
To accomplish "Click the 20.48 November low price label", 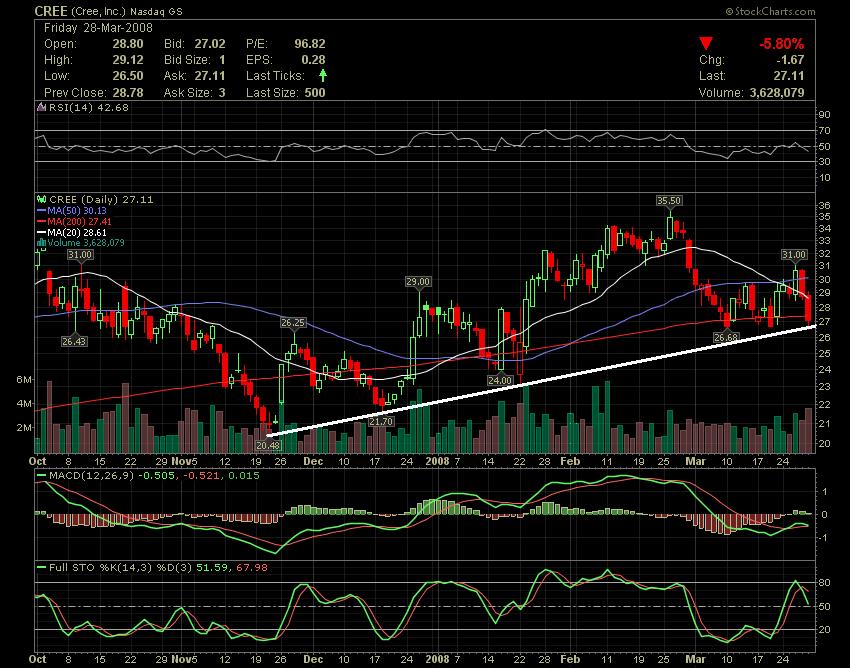I will coord(268,445).
